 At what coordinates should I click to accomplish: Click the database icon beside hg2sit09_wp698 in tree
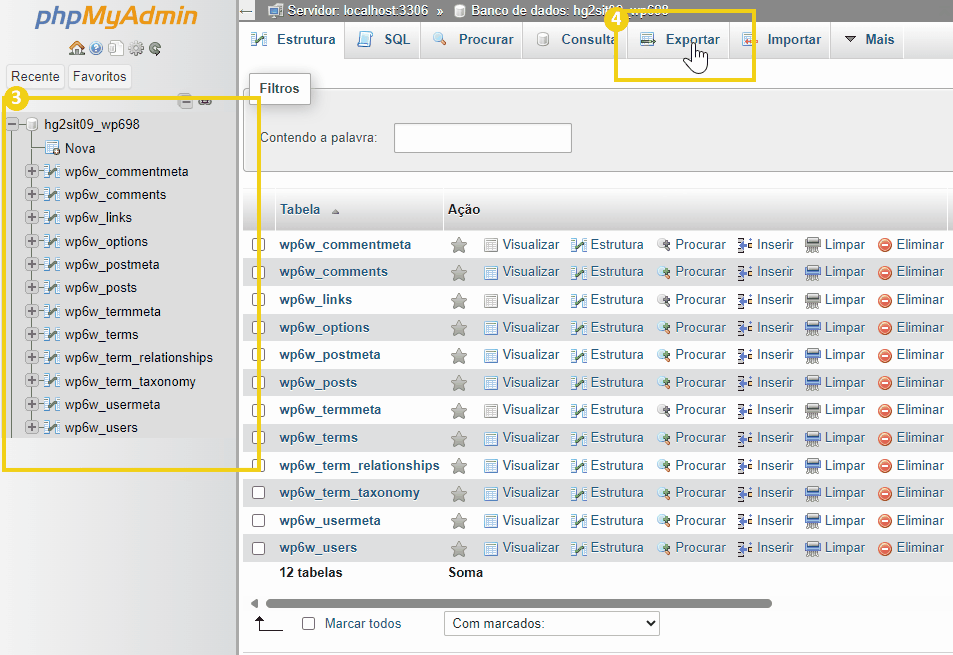click(x=32, y=125)
